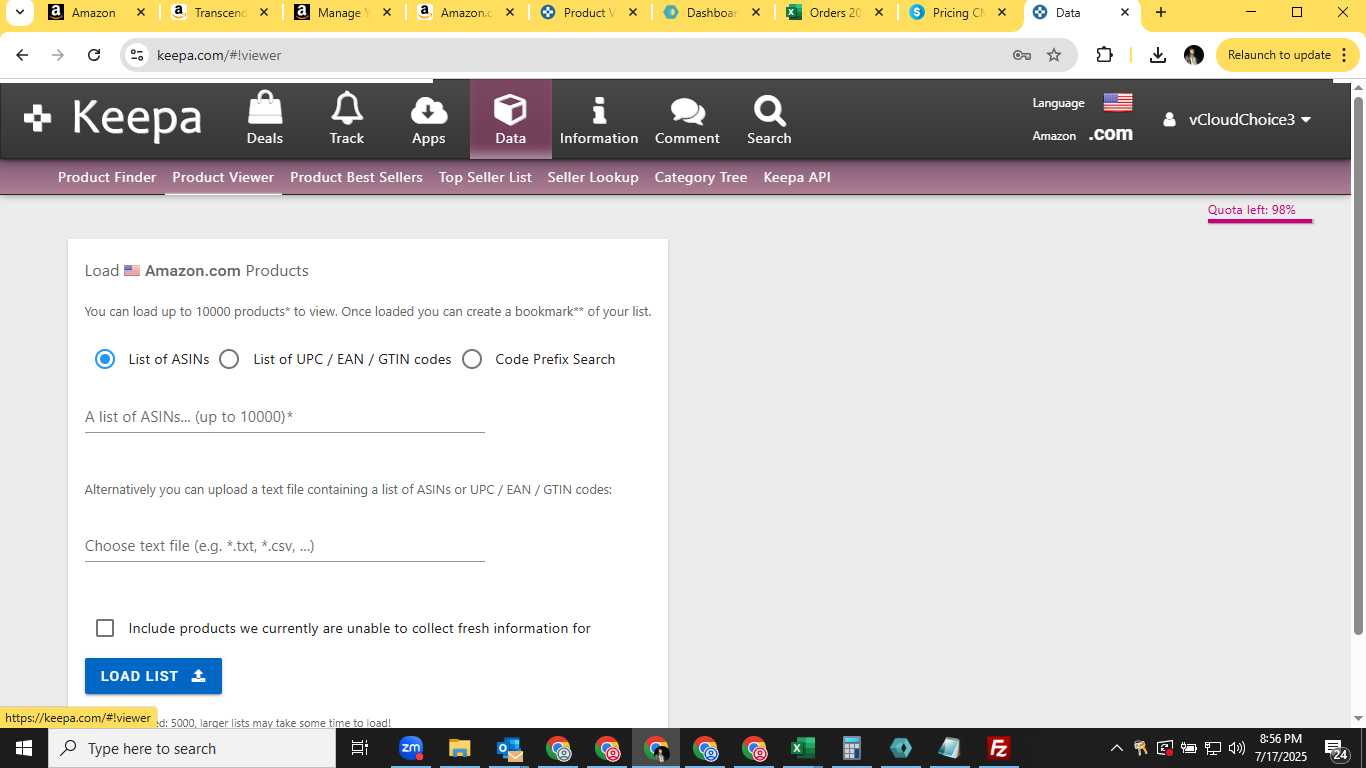Open the Keepa API tab
This screenshot has height=768, width=1366.
797,177
